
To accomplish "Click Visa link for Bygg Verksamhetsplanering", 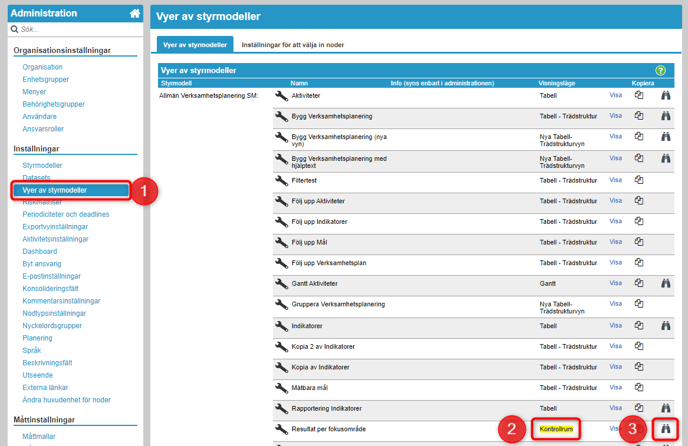I will (616, 117).
